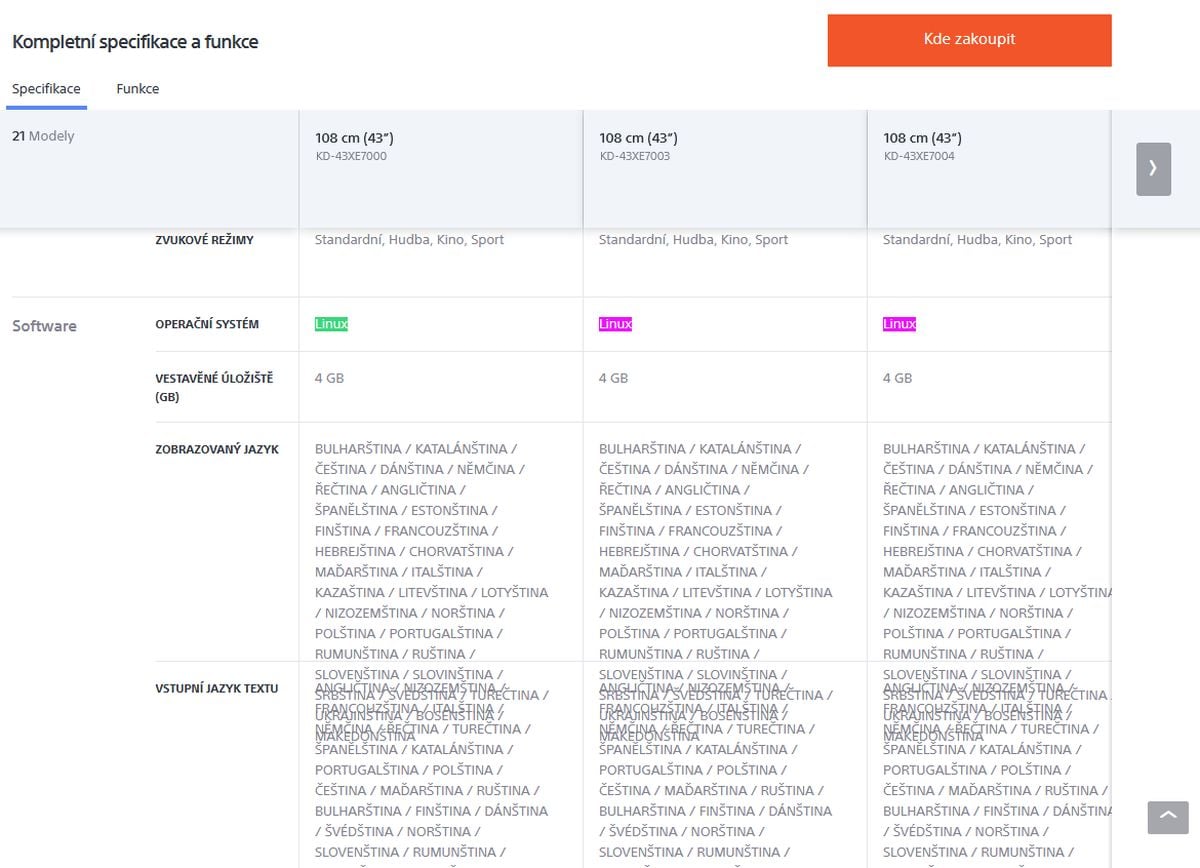Select the KD-43XE7003 model column header
Screen dimensions: 1200x868
click(725, 146)
